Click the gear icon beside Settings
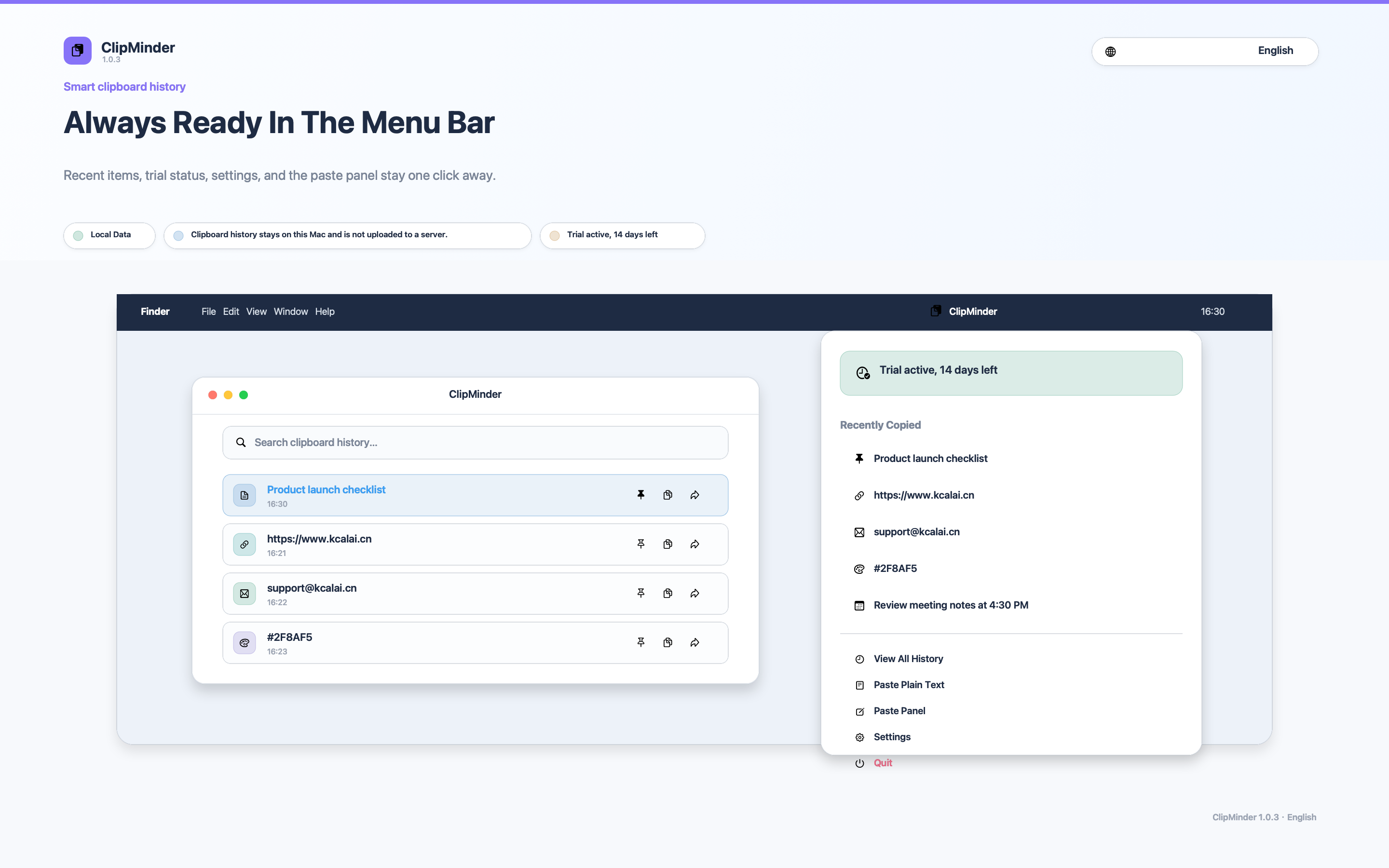The height and width of the screenshot is (868, 1389). (x=859, y=738)
